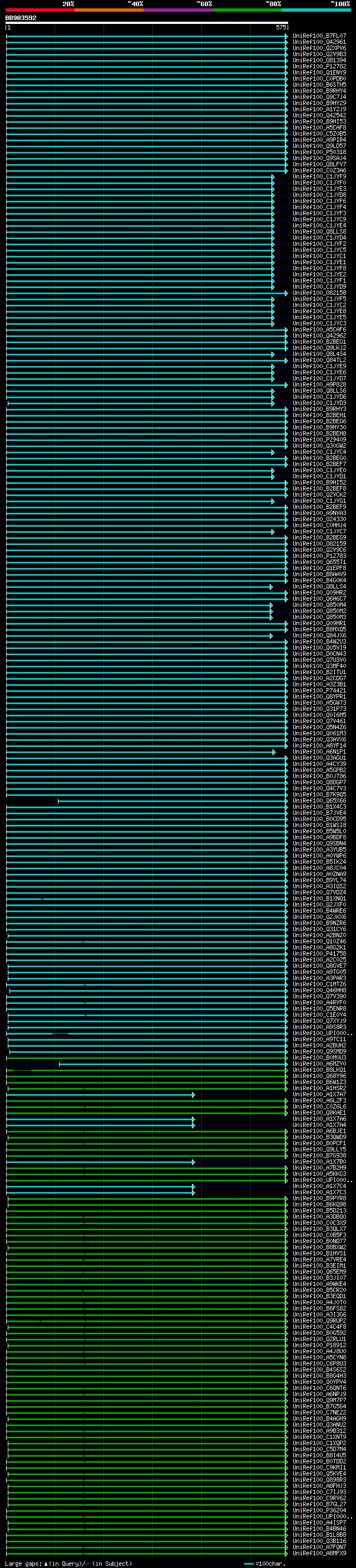The height and width of the screenshot is (1568, 356).
Task: Select hit label UniRef100_B1WSI8
Action: pyautogui.click(x=319, y=825)
